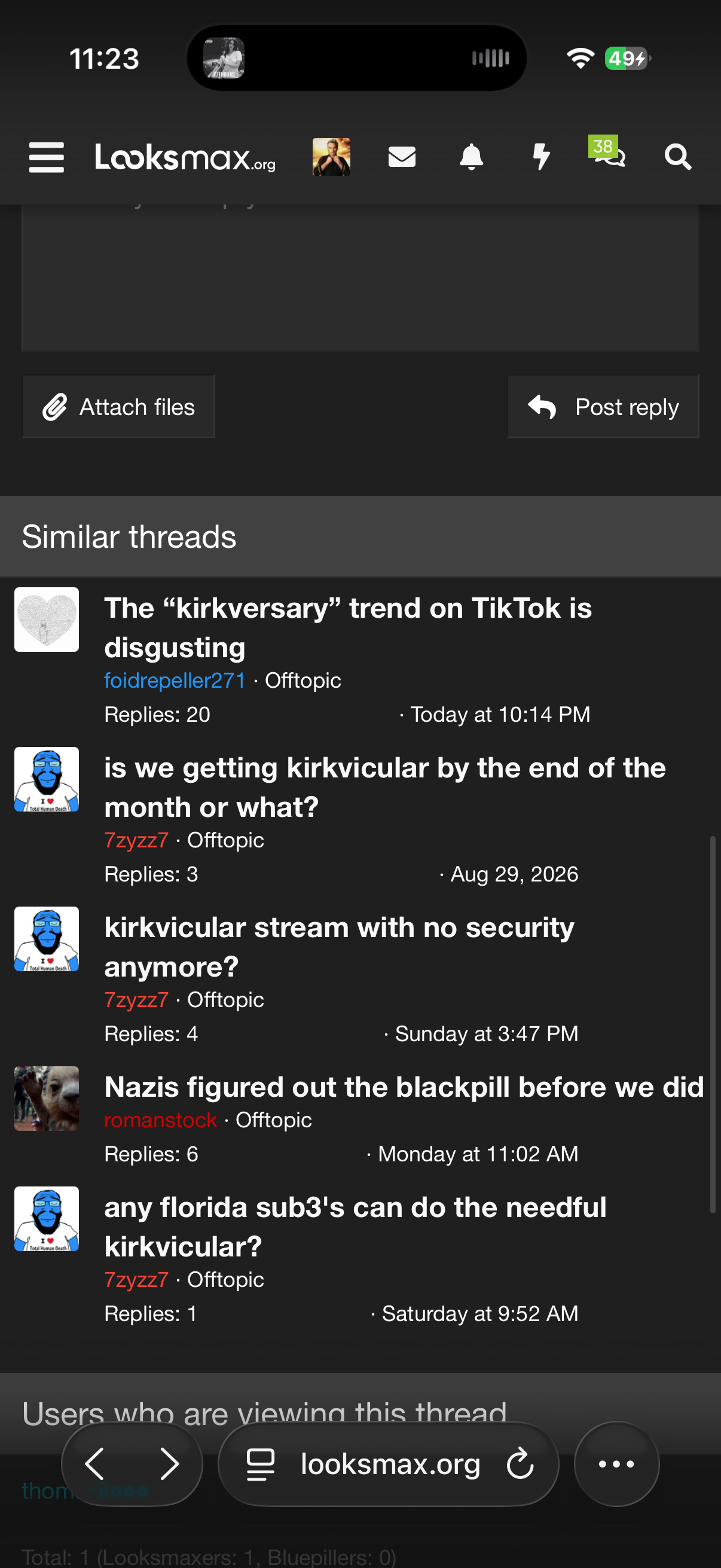Tap the lightning bolt what's new icon
The image size is (721, 1568).
(541, 157)
